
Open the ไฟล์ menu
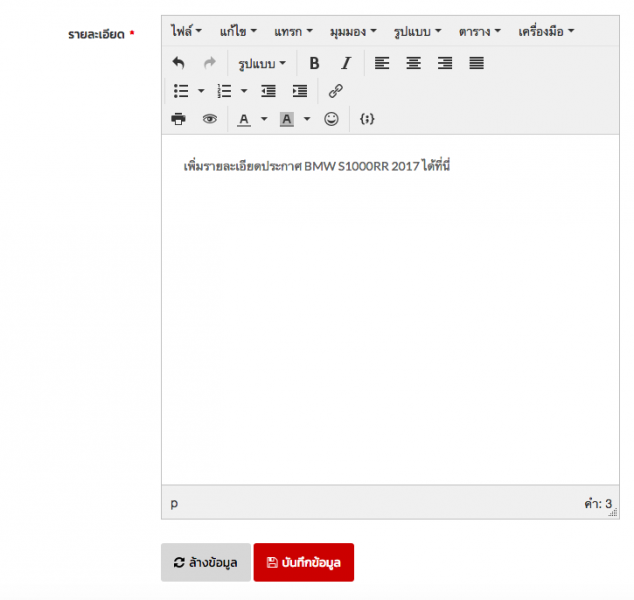tap(186, 31)
